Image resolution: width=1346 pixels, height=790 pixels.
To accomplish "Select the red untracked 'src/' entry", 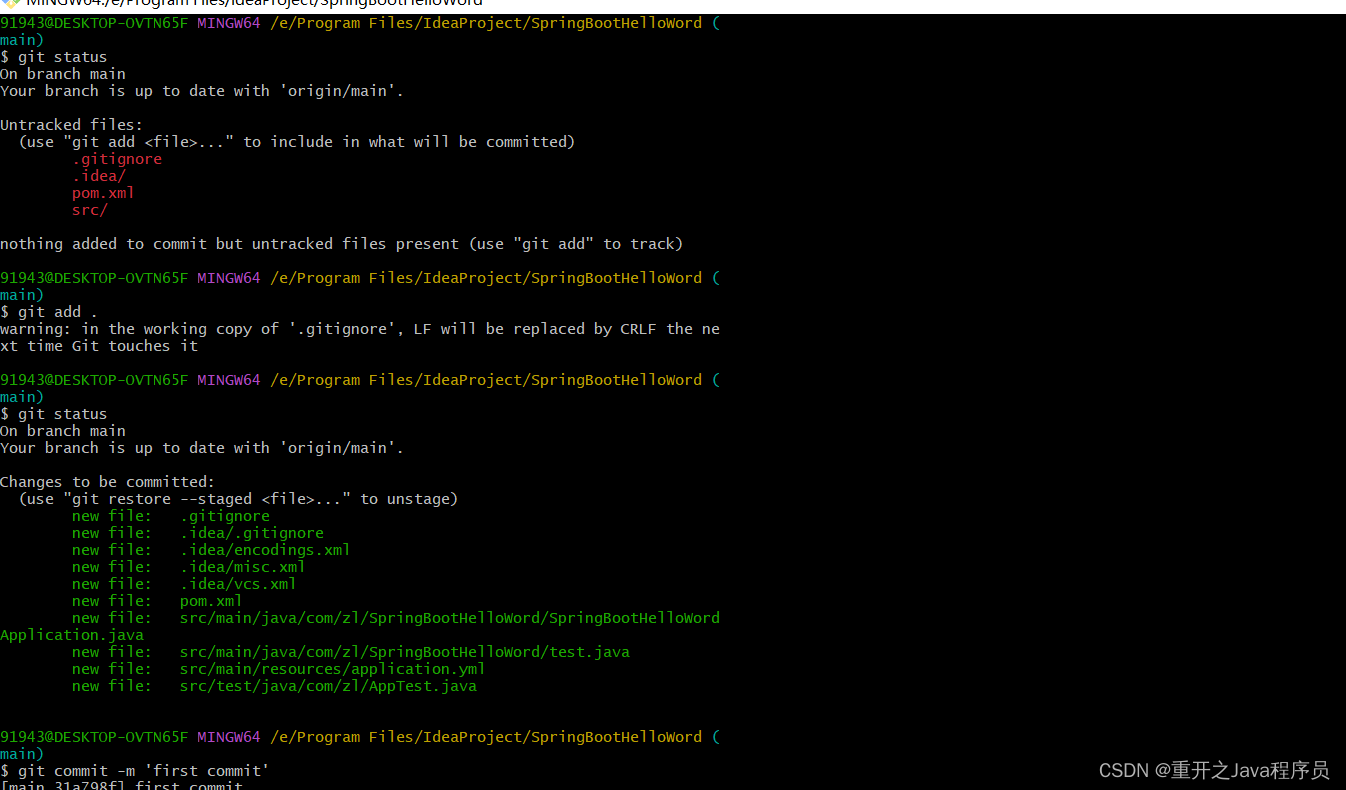I will 90,210.
